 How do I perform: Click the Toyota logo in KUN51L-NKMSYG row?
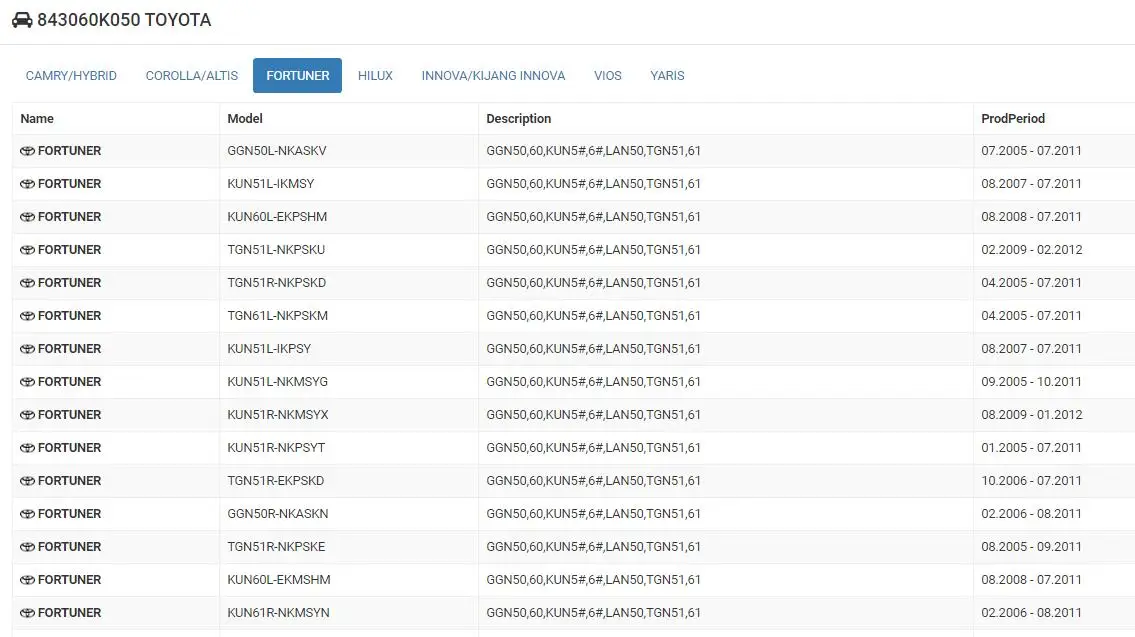28,381
